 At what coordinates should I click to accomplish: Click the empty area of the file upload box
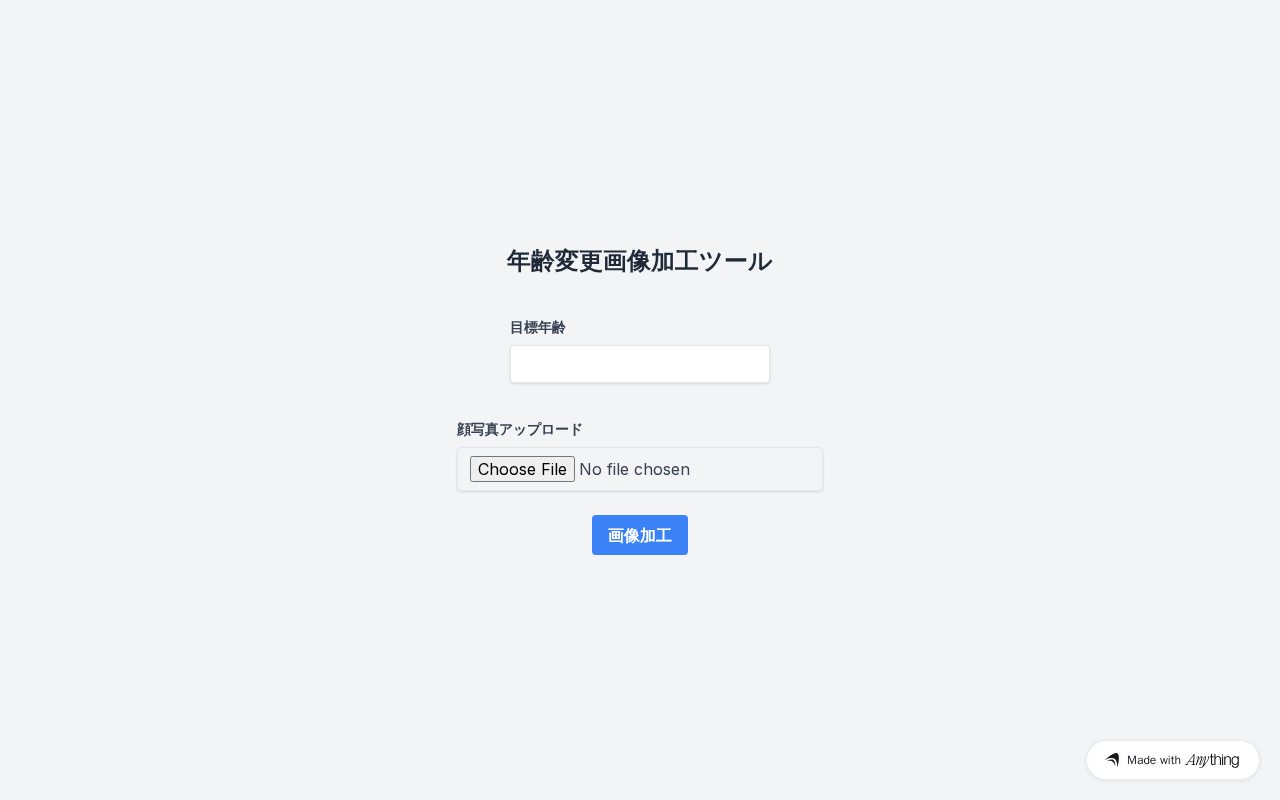click(x=755, y=469)
